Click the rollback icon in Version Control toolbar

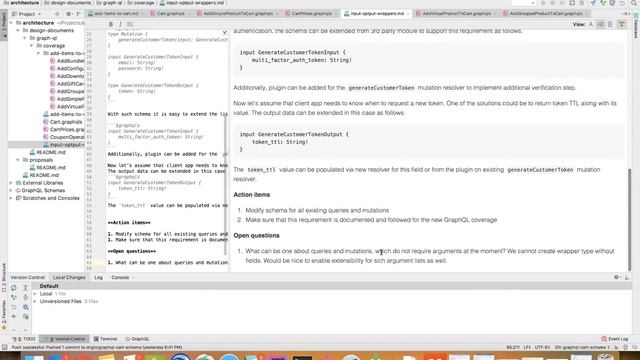click(14, 307)
